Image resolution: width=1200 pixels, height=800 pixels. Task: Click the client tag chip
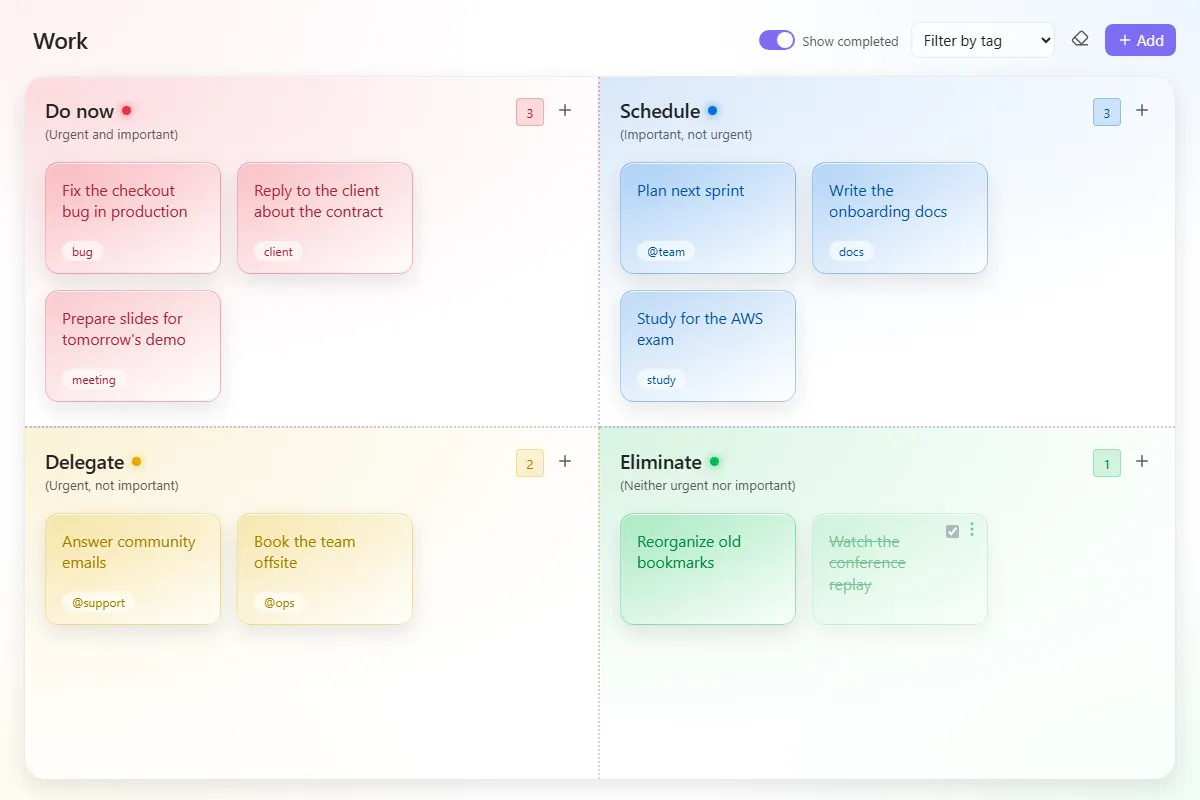(278, 252)
